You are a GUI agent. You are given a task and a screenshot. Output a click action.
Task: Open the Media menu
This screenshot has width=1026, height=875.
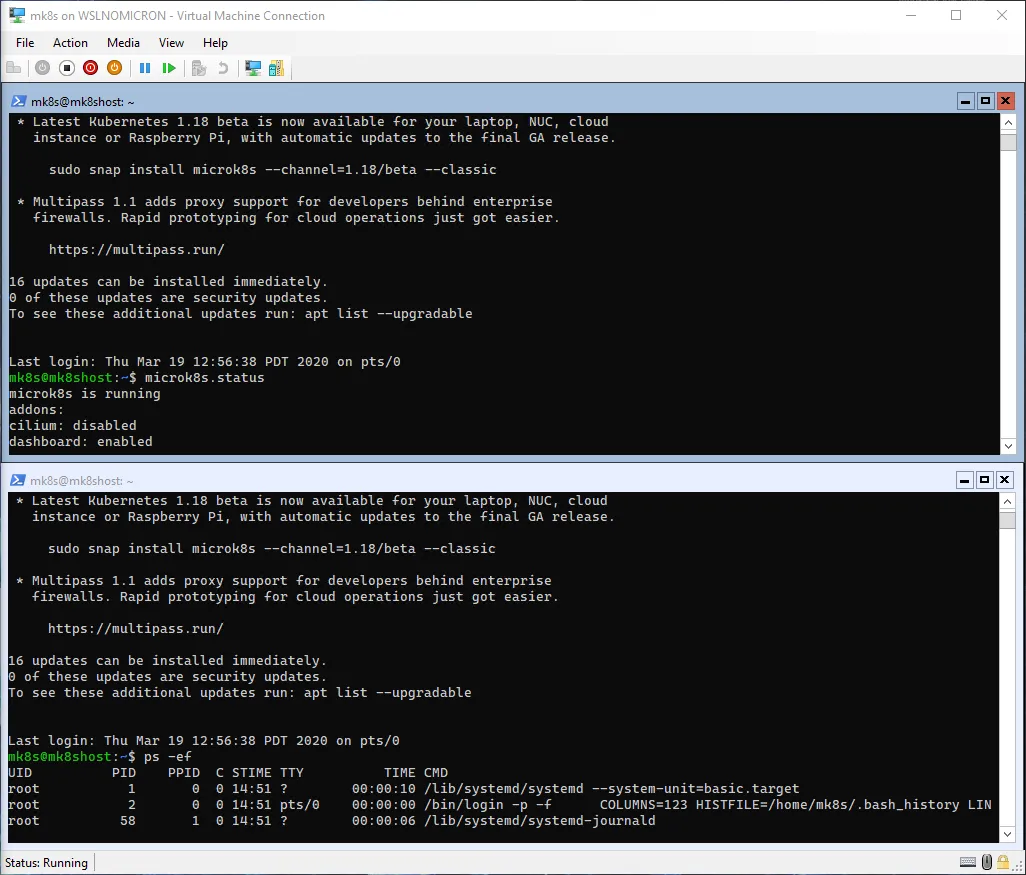tap(123, 43)
